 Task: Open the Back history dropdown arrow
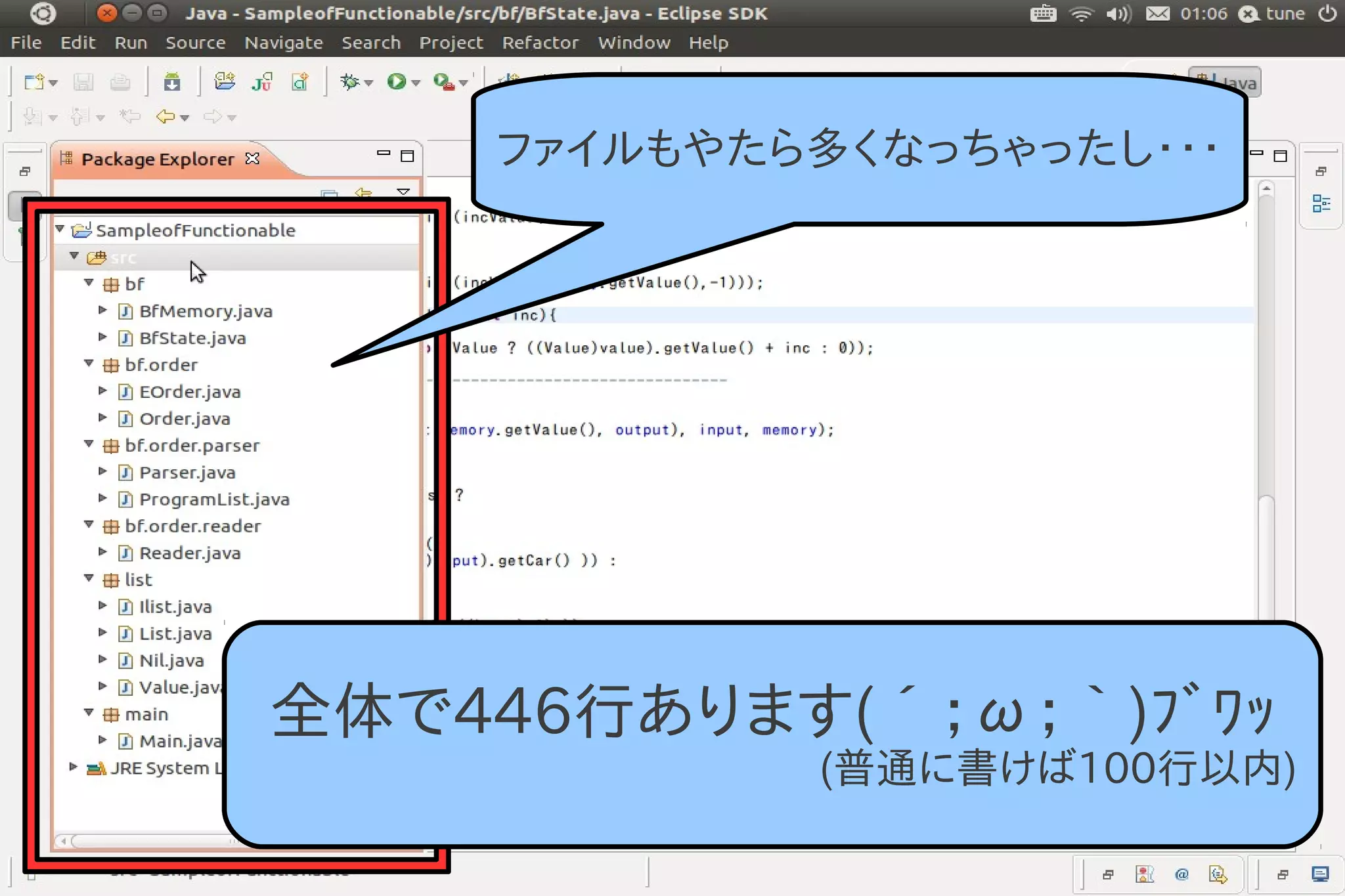[185, 118]
